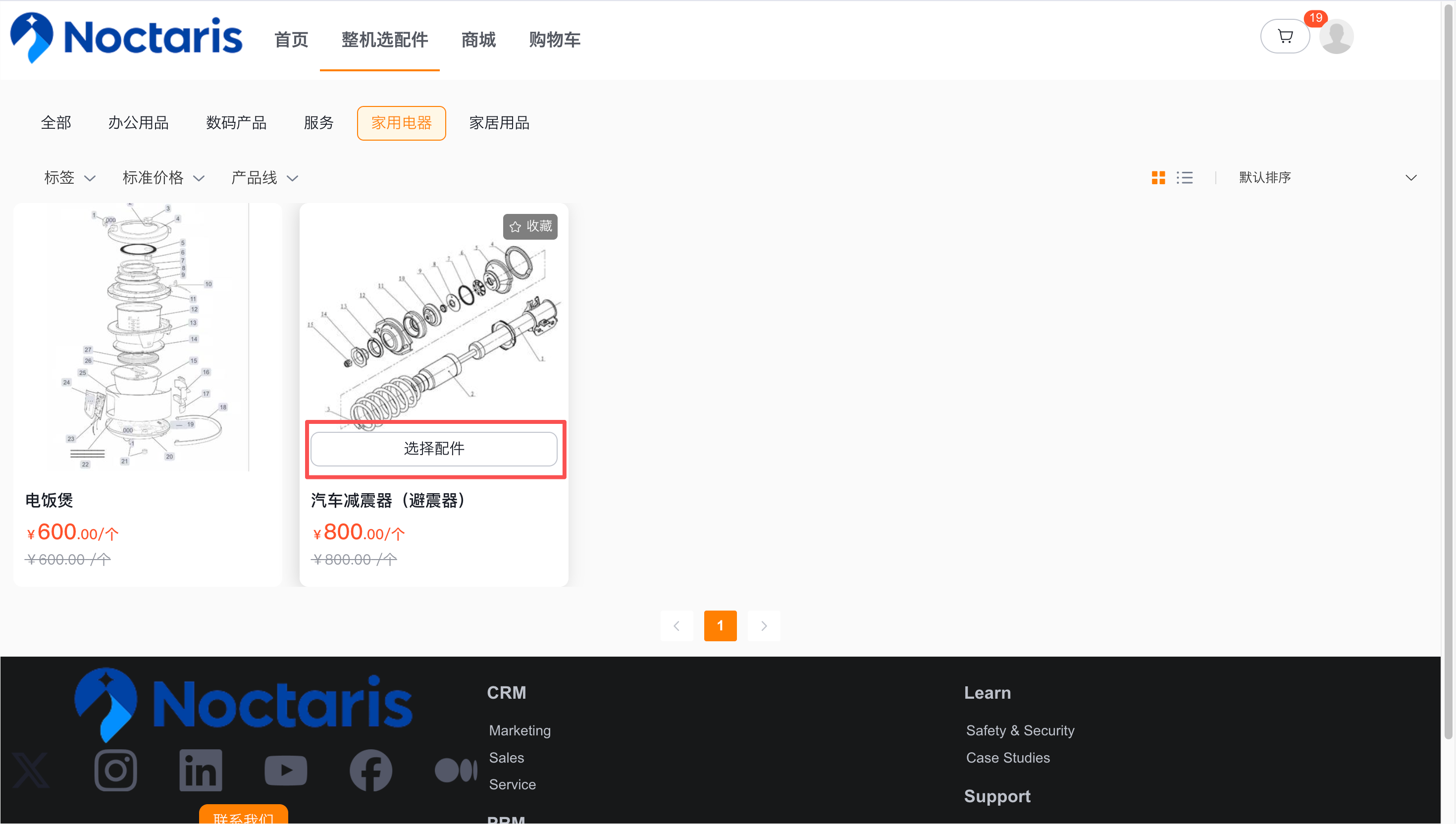The width and height of the screenshot is (1456, 824).
Task: Click the 电饭煲 product thumbnail
Action: tap(148, 337)
